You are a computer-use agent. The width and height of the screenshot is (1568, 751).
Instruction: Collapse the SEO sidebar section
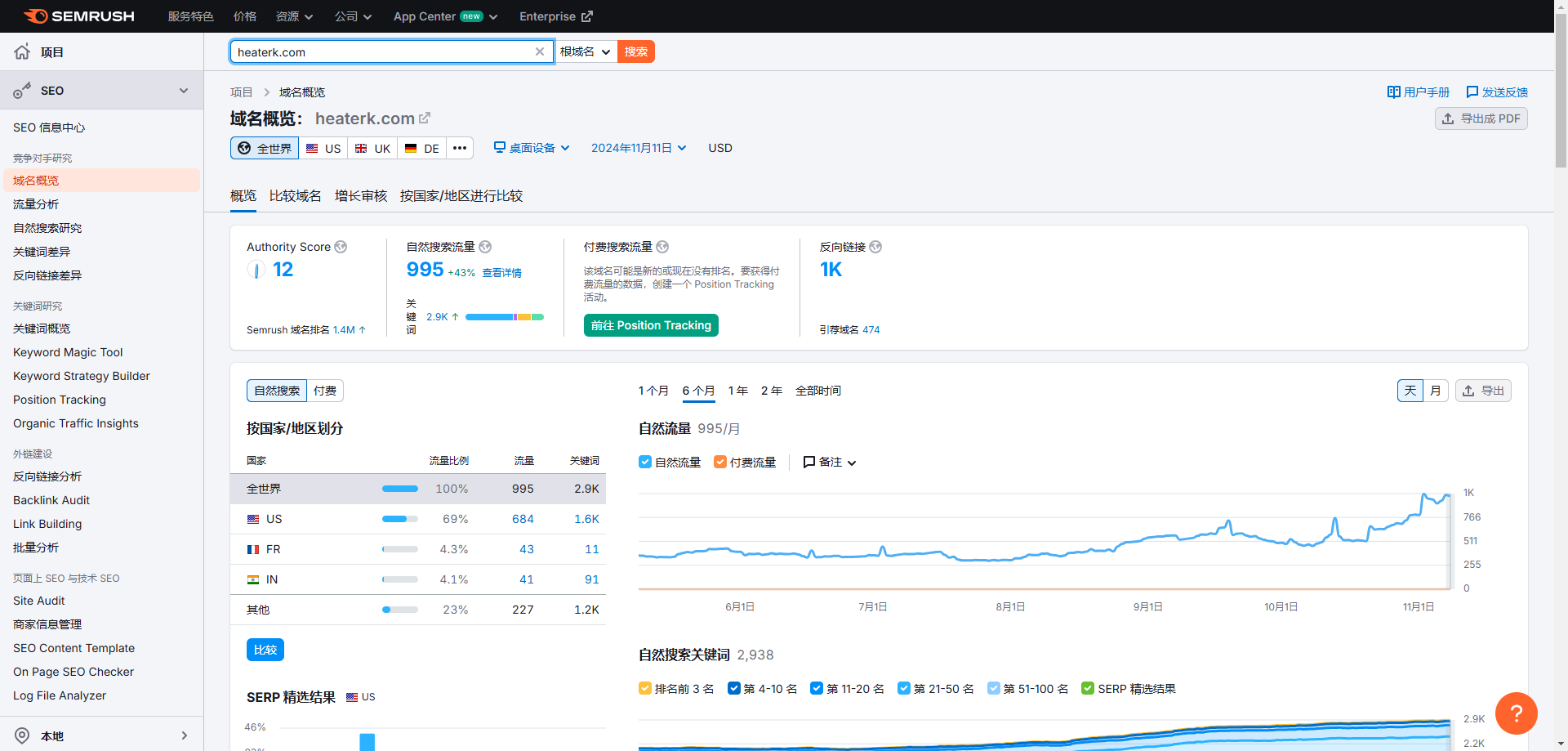click(x=184, y=91)
